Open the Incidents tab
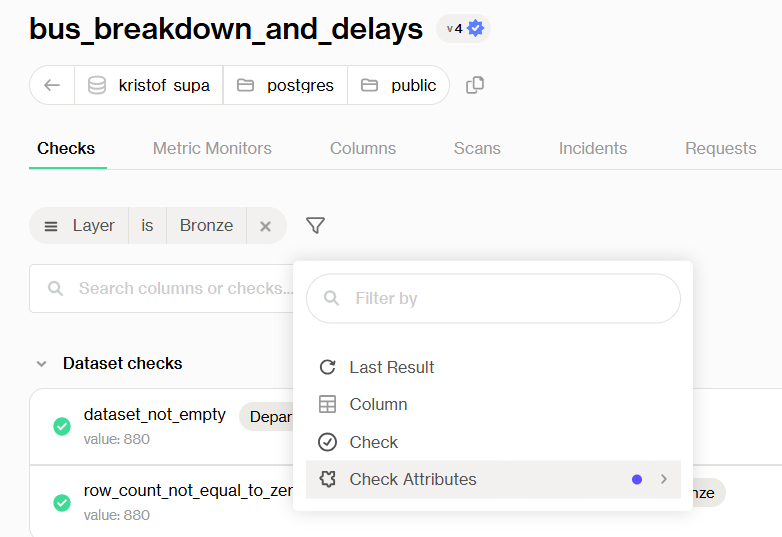This screenshot has height=537, width=782. [593, 148]
